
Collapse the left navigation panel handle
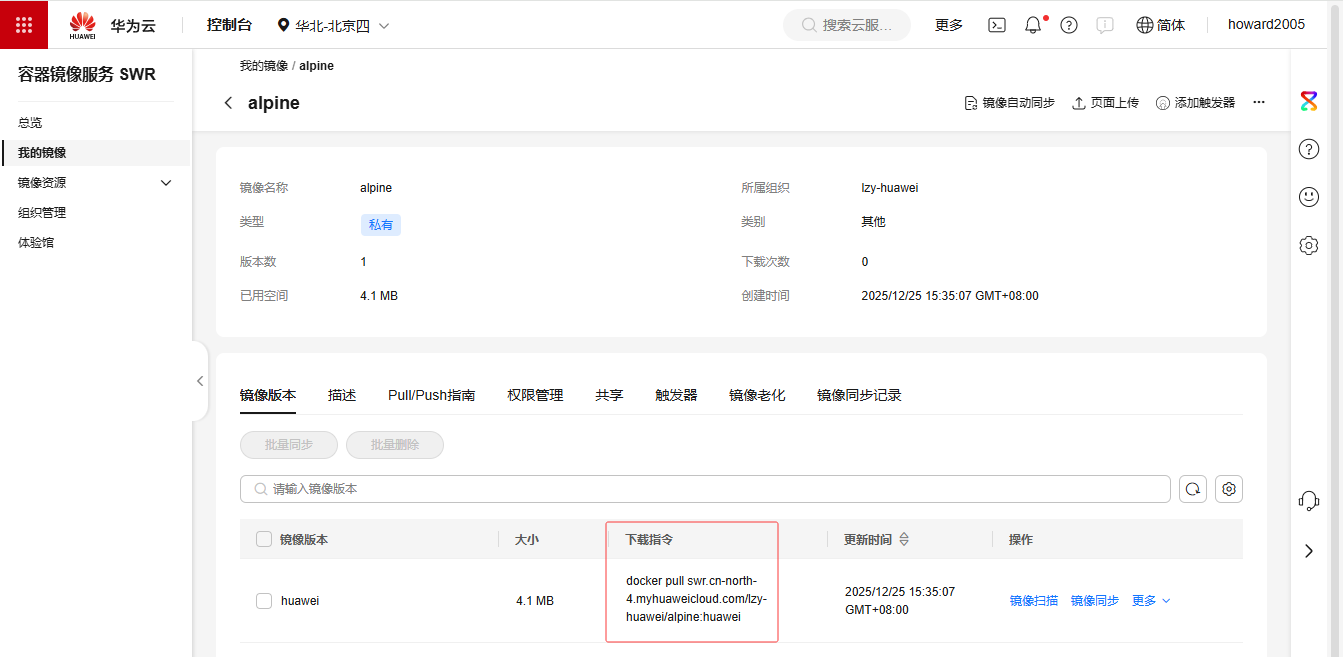pos(200,381)
